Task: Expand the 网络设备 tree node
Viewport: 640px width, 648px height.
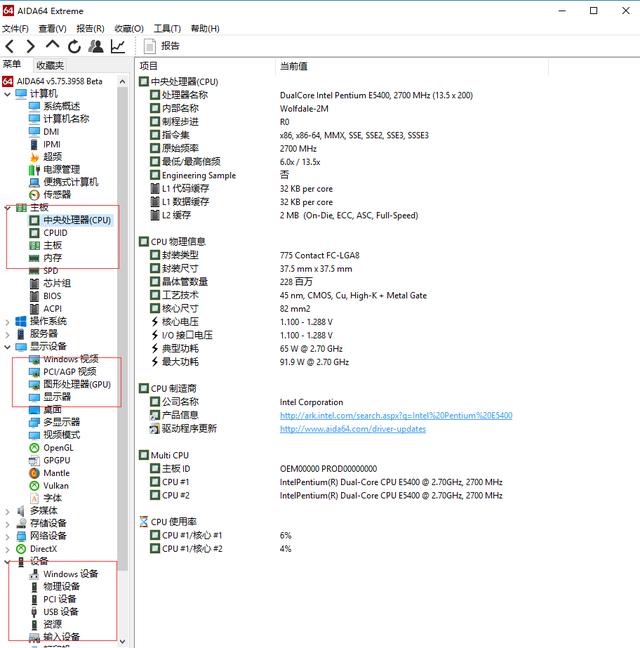Action: coord(7,536)
